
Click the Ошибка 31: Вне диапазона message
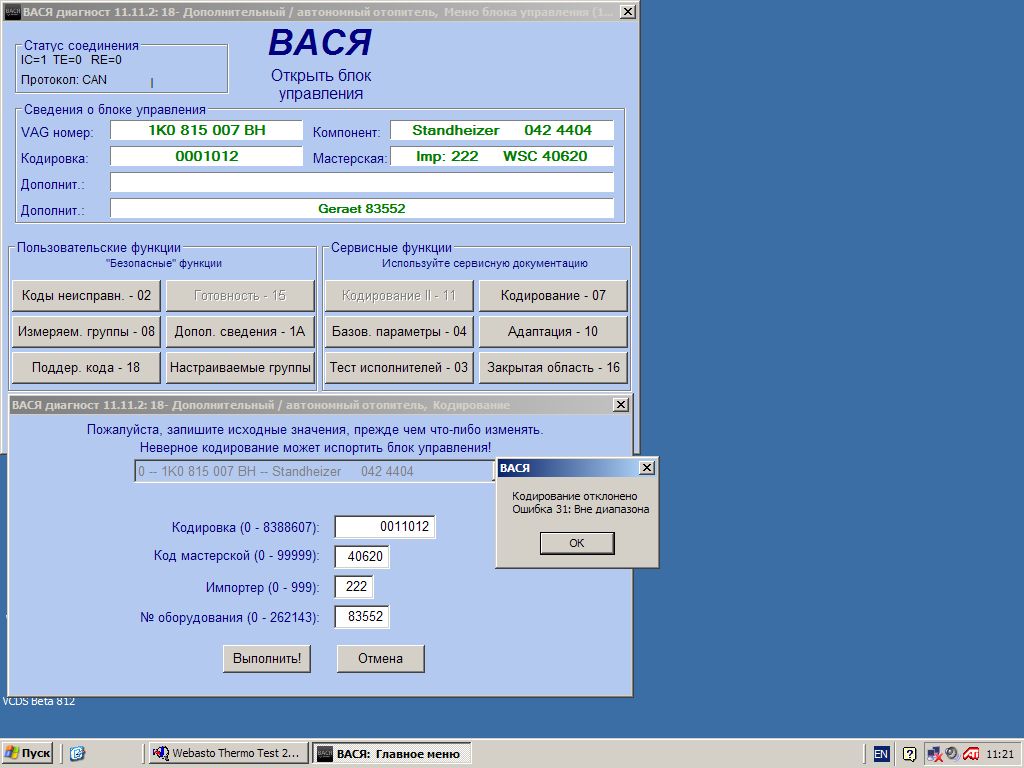tap(581, 509)
